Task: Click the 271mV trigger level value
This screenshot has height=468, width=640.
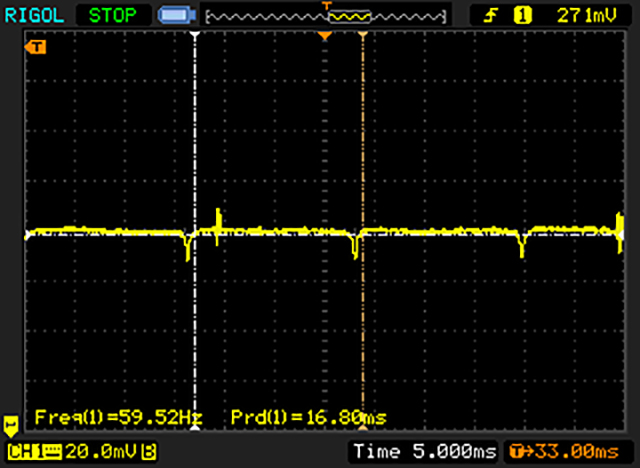Action: pyautogui.click(x=587, y=16)
